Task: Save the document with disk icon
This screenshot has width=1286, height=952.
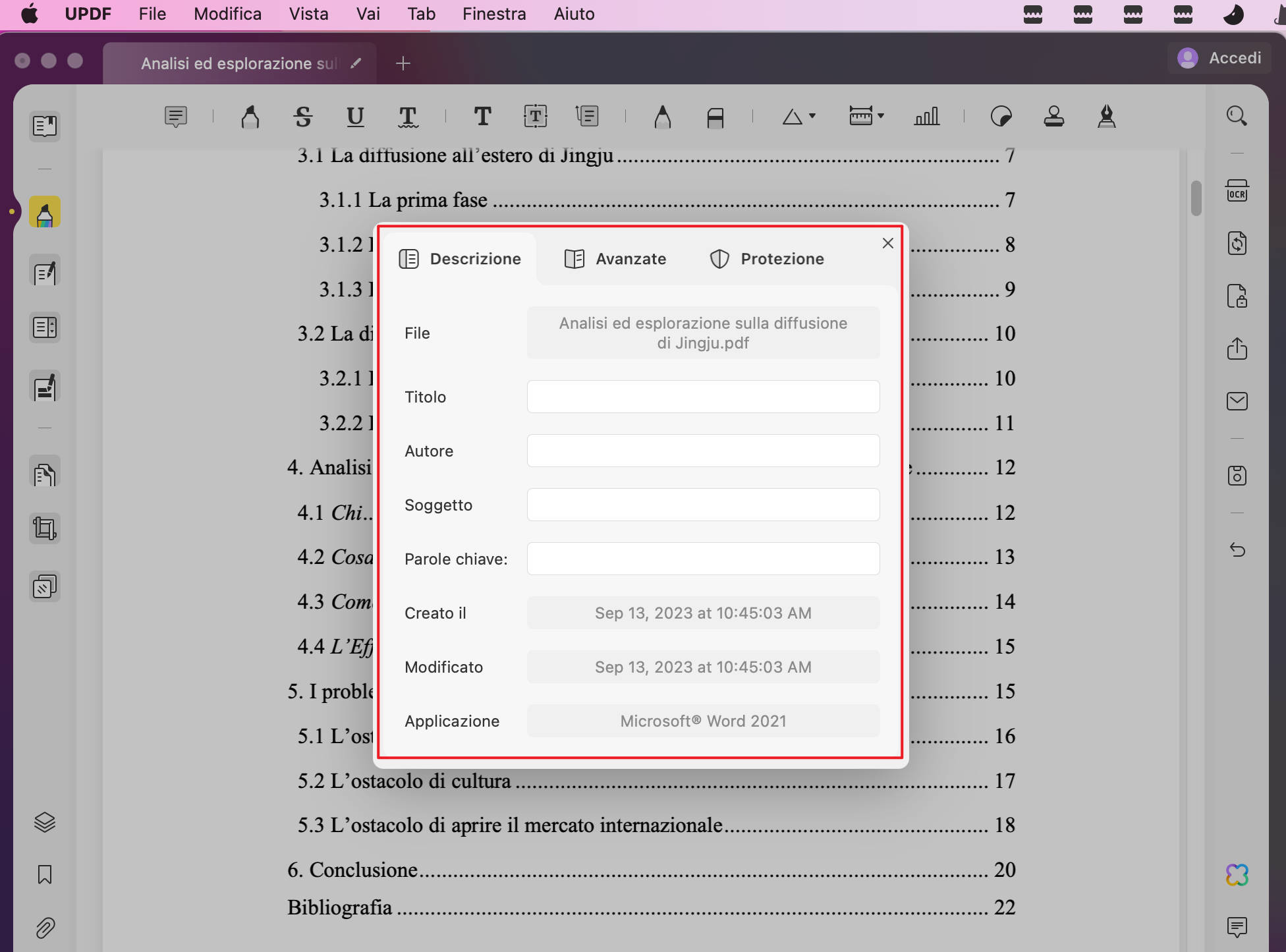Action: (1237, 475)
